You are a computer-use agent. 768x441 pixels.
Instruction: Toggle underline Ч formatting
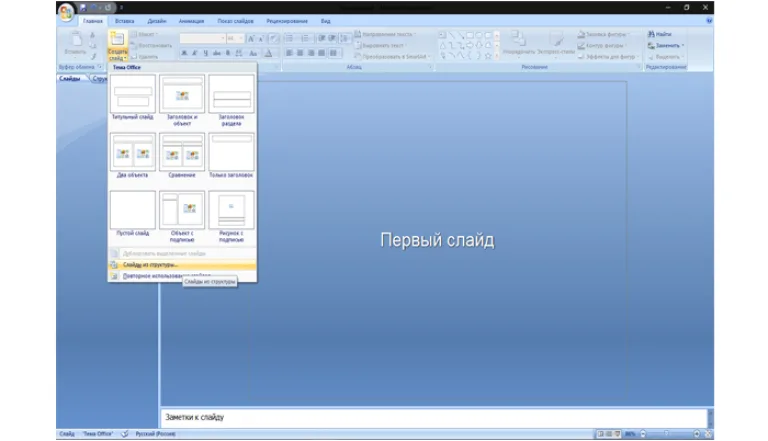click(205, 53)
